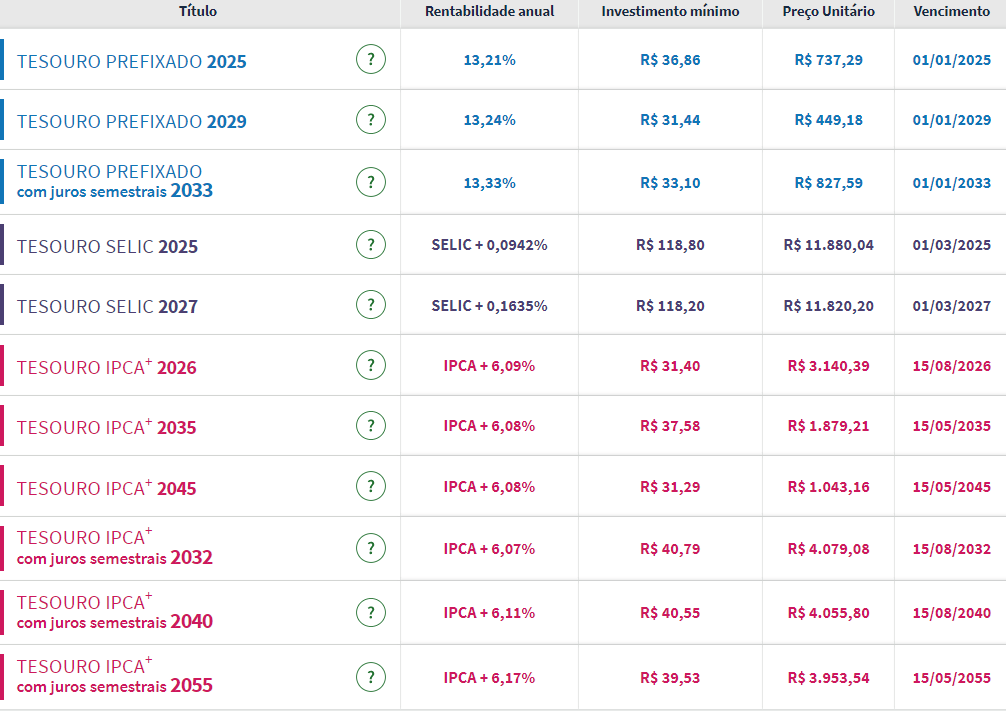This screenshot has width=1006, height=711.
Task: Click help icon for Tesouro IPCA+ 2026
Action: pos(370,366)
